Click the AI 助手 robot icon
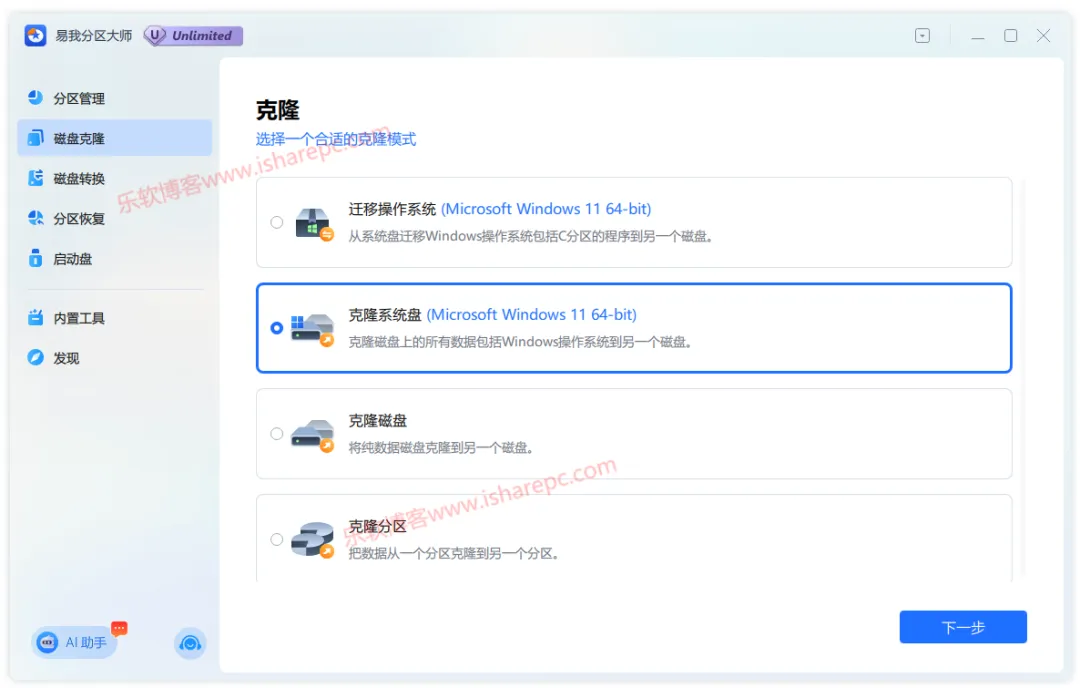Viewport: 1080px width, 688px height. 48,642
